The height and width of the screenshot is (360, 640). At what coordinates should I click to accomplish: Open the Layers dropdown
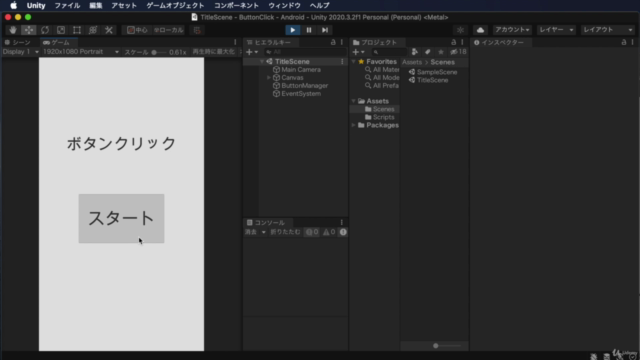pyautogui.click(x=556, y=30)
